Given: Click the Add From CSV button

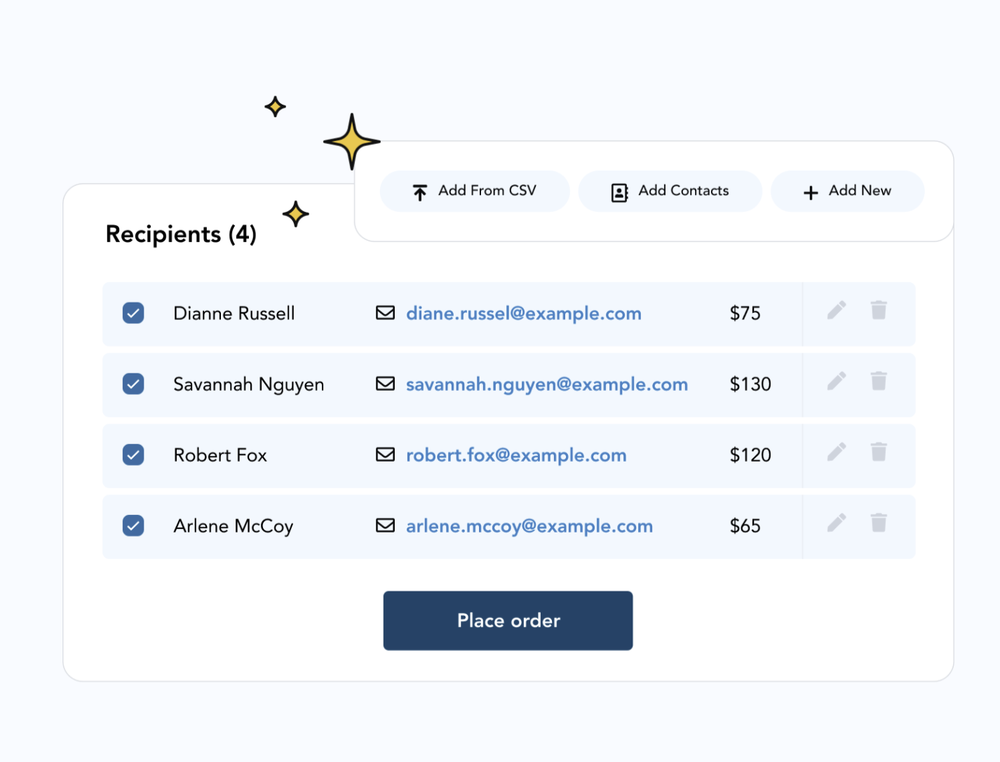Looking at the screenshot, I should [x=474, y=191].
